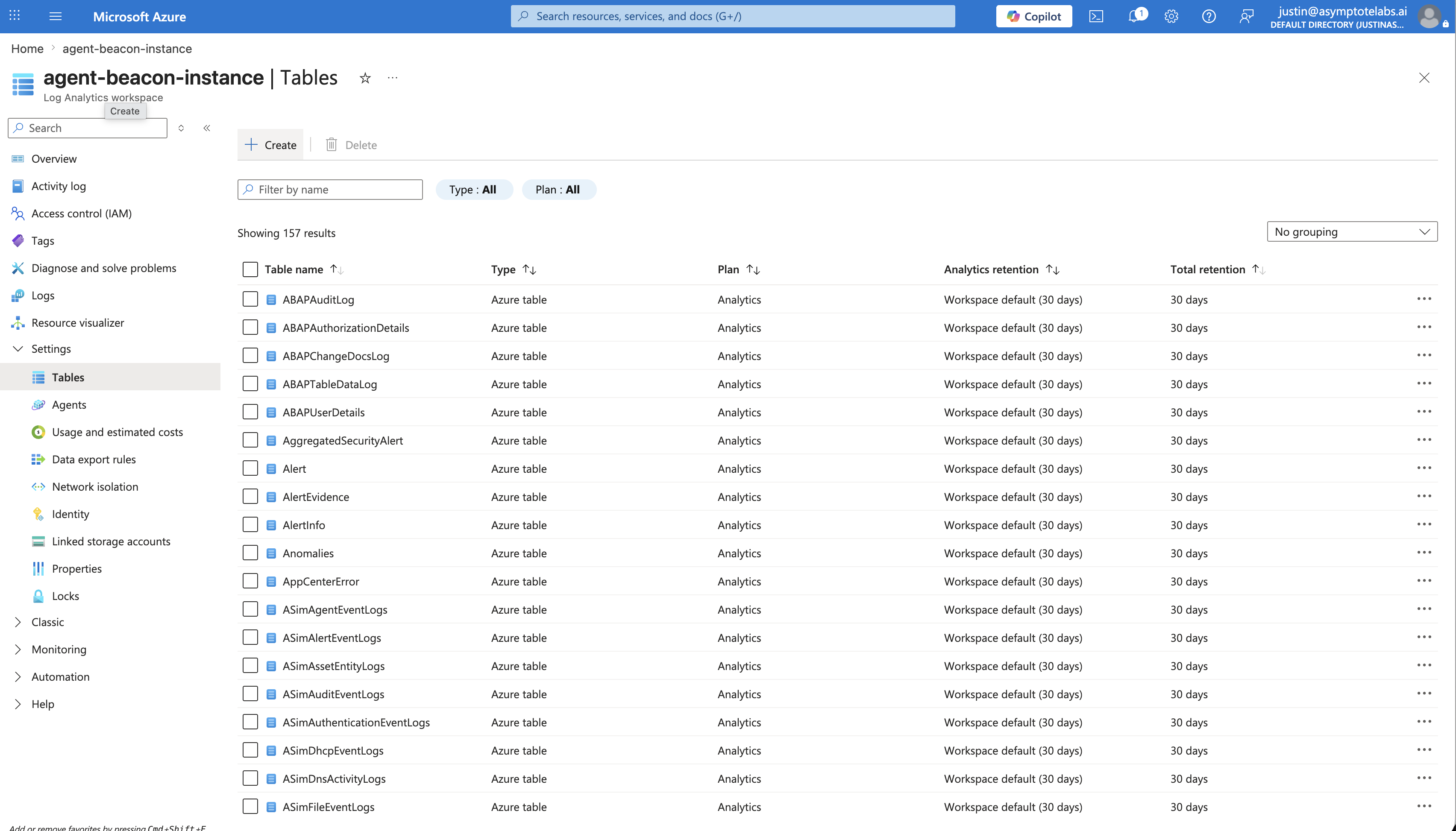
Task: Open Network isolation settings
Action: 95,487
